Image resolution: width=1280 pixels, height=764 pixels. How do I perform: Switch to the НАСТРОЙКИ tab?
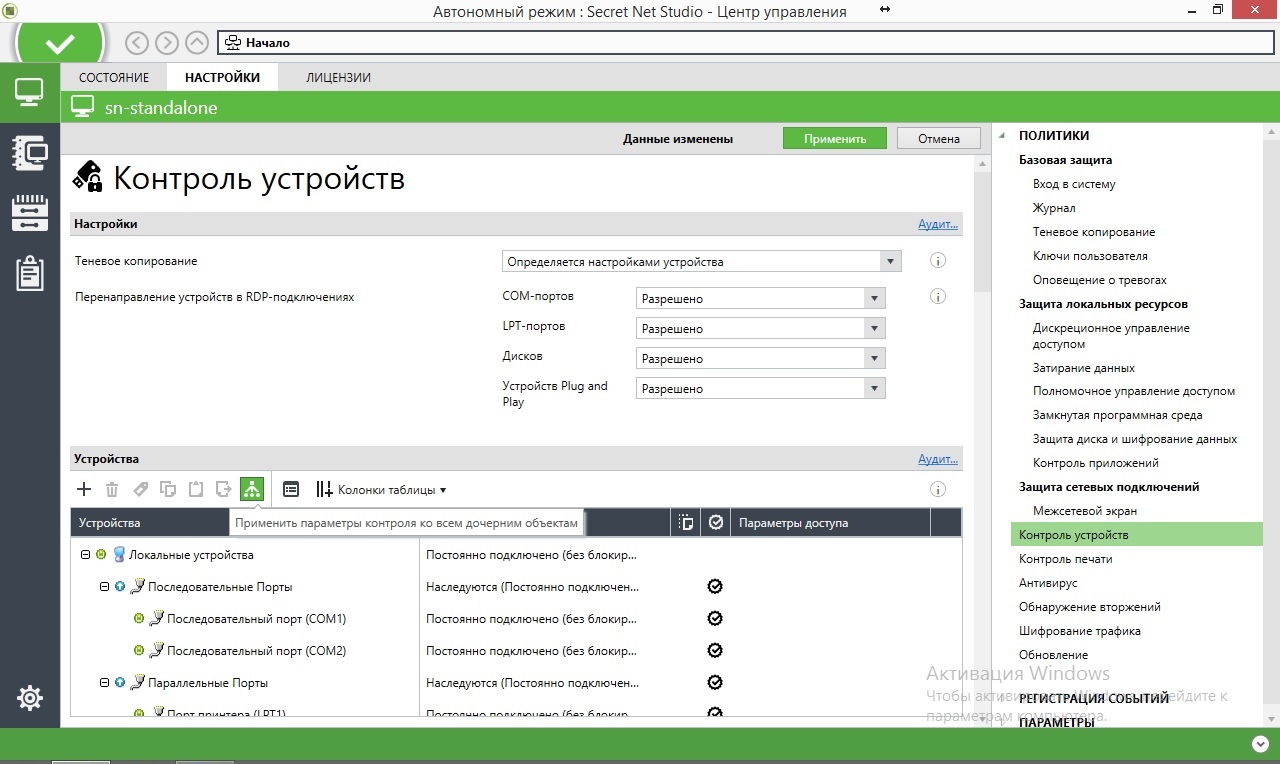(x=222, y=77)
